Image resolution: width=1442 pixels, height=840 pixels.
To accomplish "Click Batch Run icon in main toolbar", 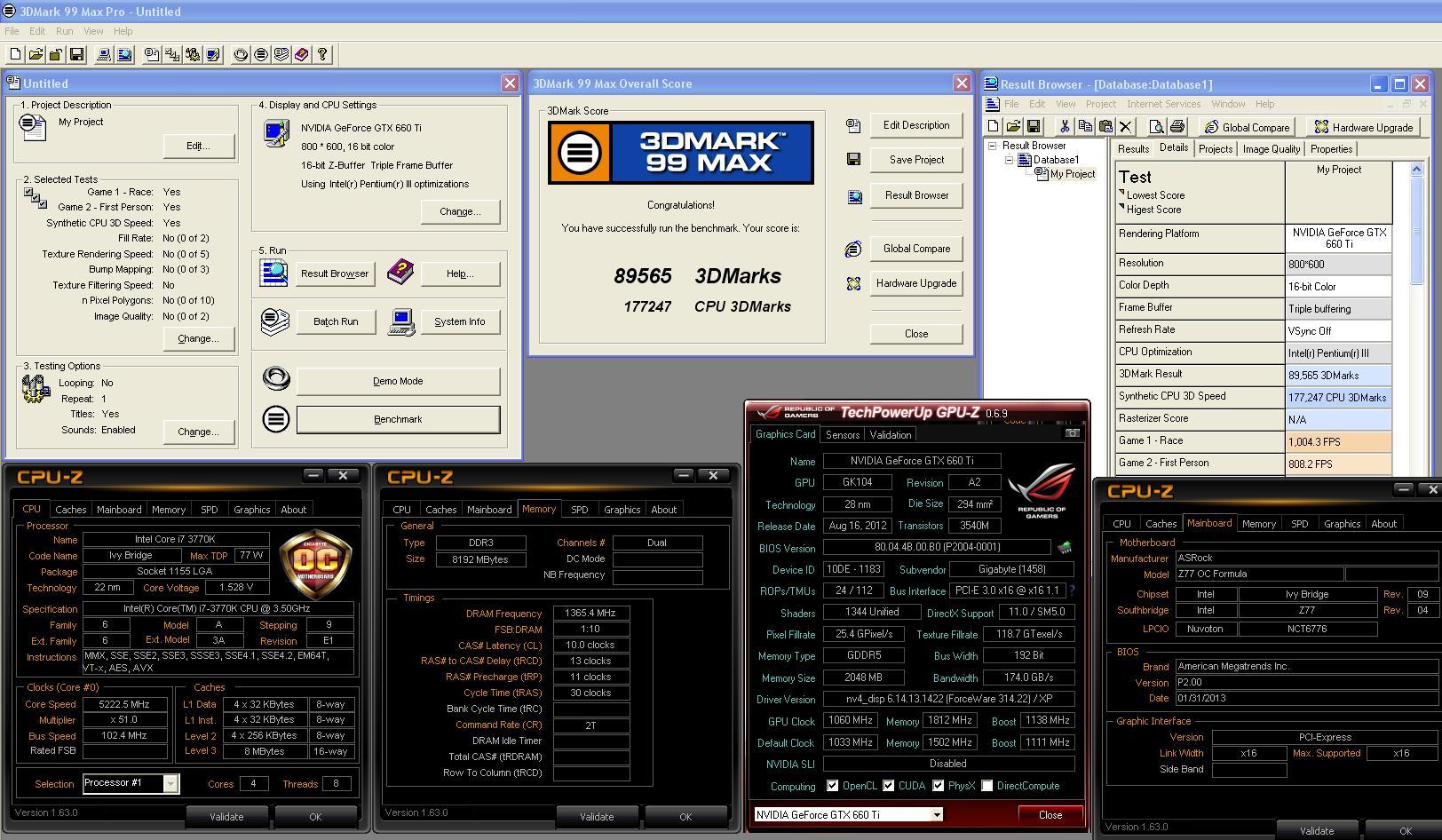I will [281, 55].
